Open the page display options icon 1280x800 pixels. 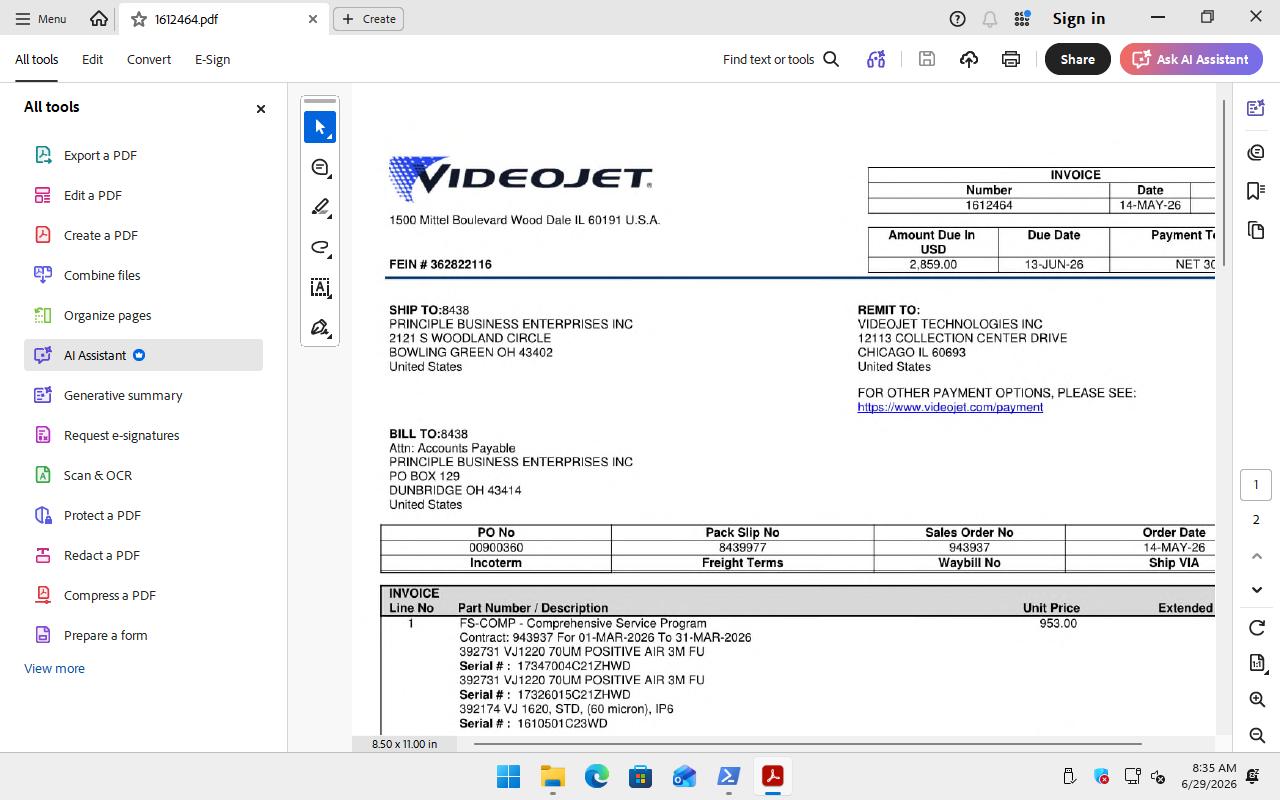pyautogui.click(x=1257, y=663)
